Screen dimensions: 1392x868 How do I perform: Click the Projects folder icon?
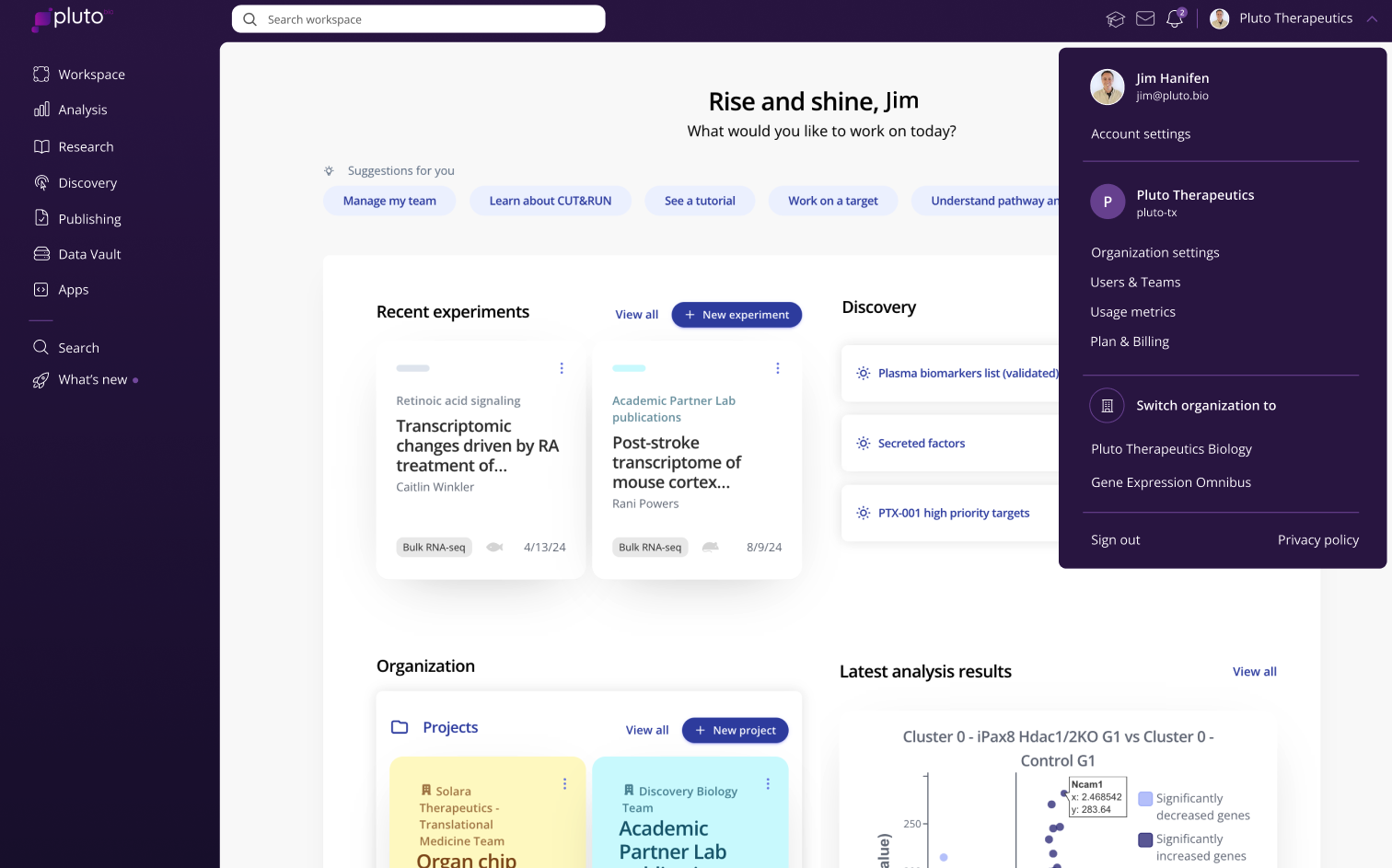400,727
